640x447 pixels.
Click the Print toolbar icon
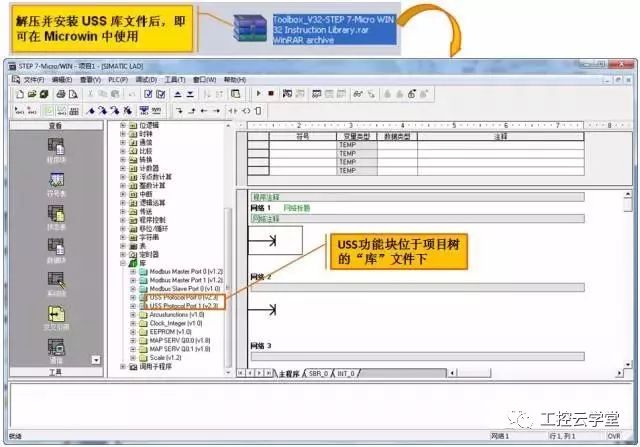tap(61, 94)
